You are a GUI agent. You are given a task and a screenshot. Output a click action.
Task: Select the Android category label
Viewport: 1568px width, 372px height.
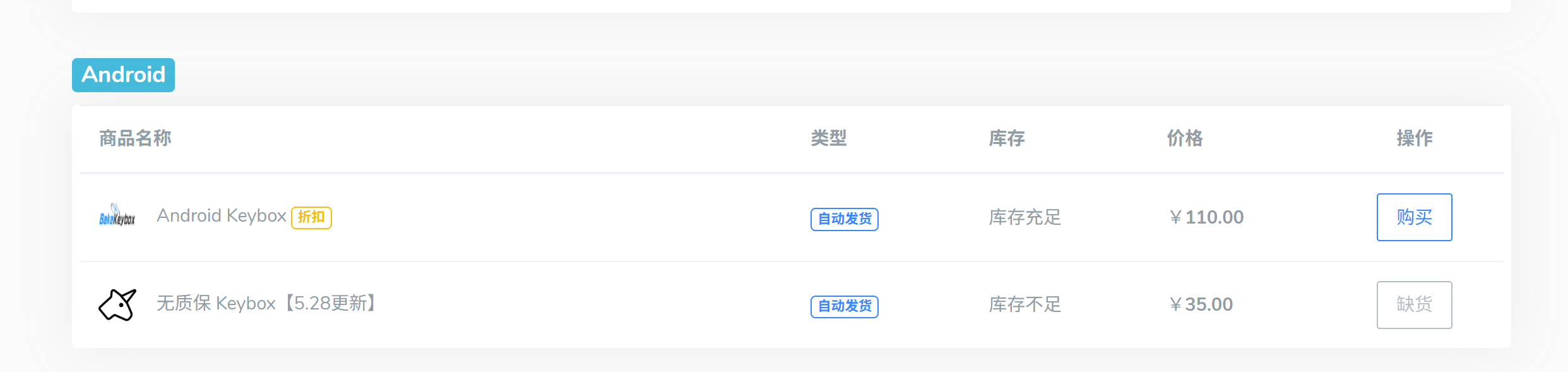click(123, 75)
